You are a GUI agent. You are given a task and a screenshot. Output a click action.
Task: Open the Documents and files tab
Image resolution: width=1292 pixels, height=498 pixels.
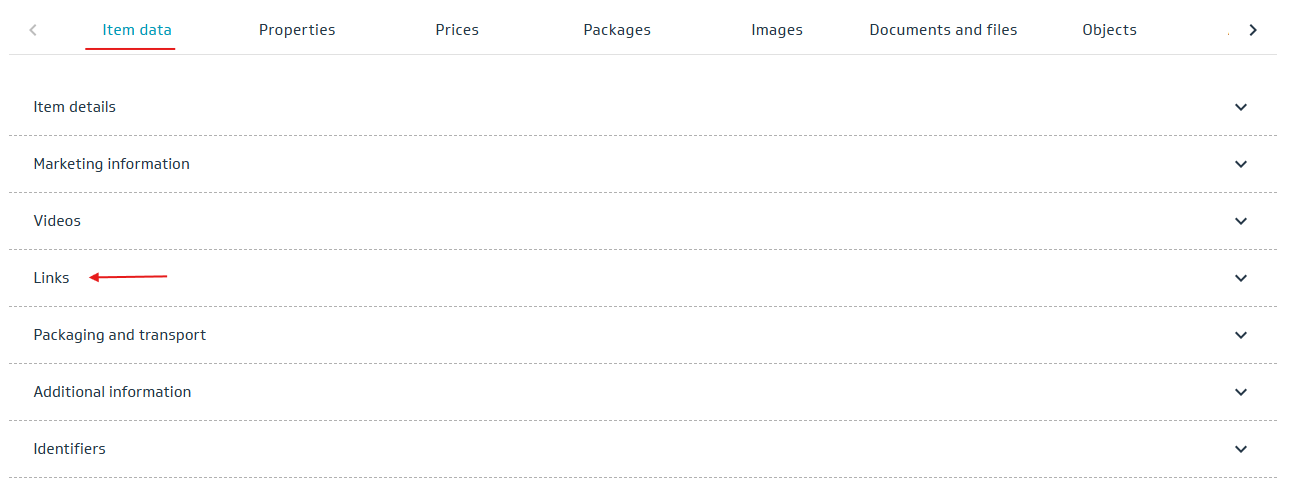(x=943, y=30)
